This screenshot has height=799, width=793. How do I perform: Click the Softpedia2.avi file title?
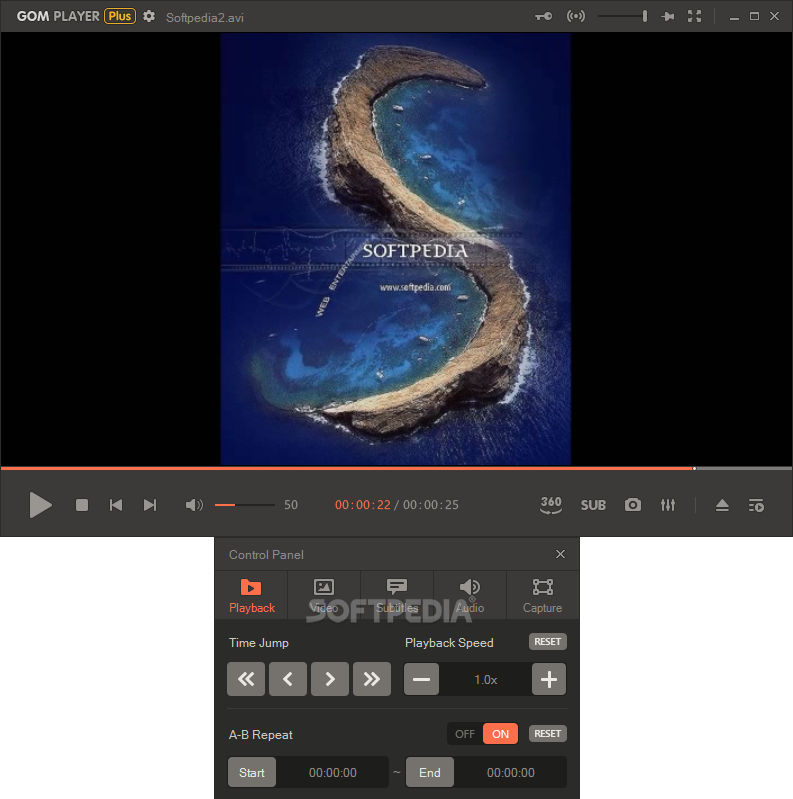click(x=205, y=18)
